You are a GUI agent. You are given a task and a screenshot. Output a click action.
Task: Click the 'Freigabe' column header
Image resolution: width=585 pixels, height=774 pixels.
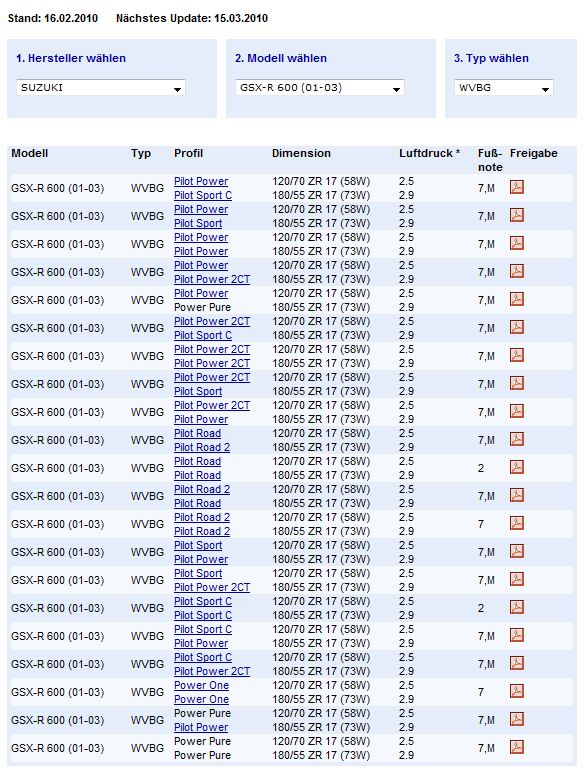(x=534, y=154)
